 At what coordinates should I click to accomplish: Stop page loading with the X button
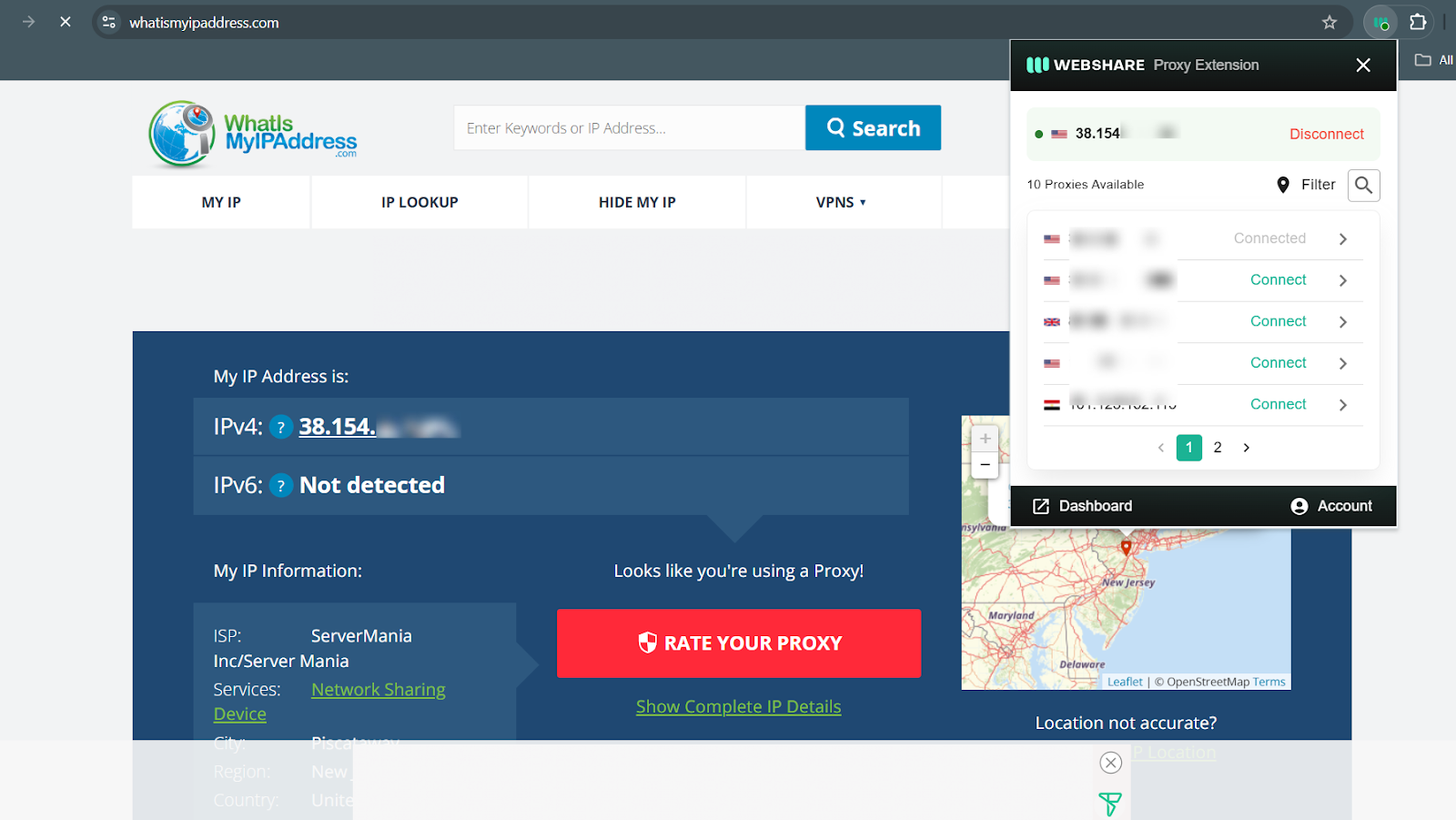[66, 22]
